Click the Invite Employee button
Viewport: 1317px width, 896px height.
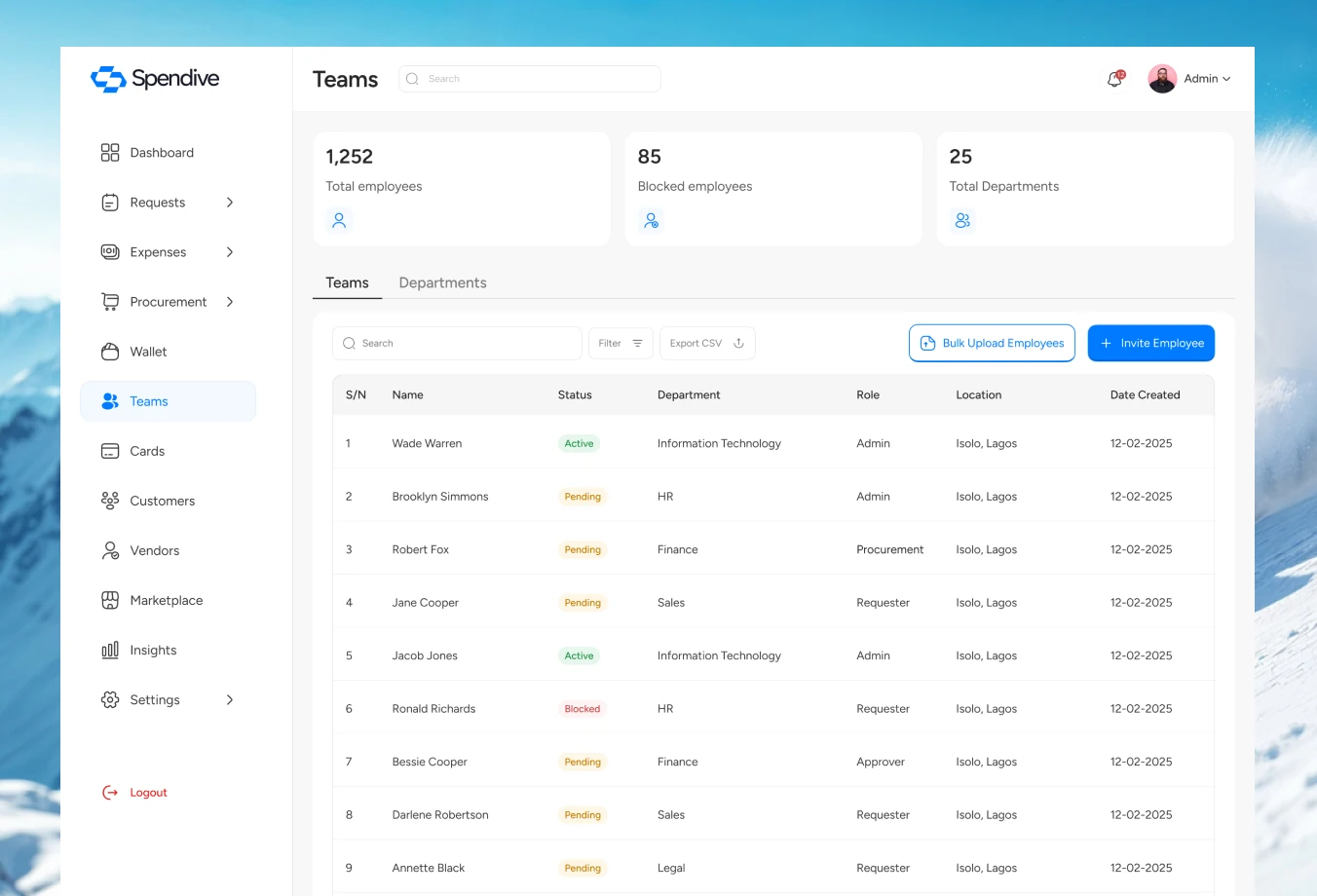click(x=1151, y=343)
